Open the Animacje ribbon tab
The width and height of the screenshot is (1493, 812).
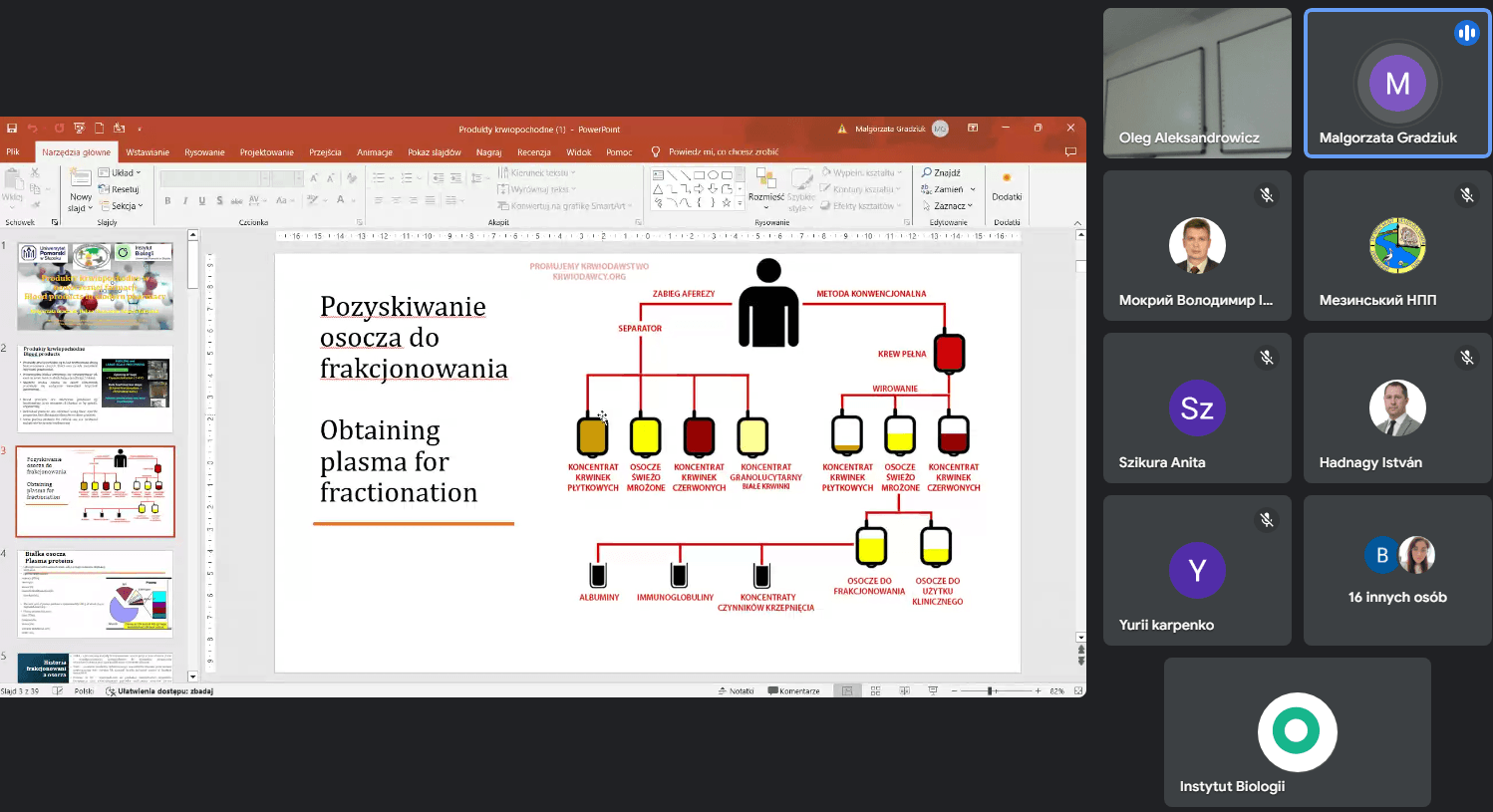[x=375, y=152]
